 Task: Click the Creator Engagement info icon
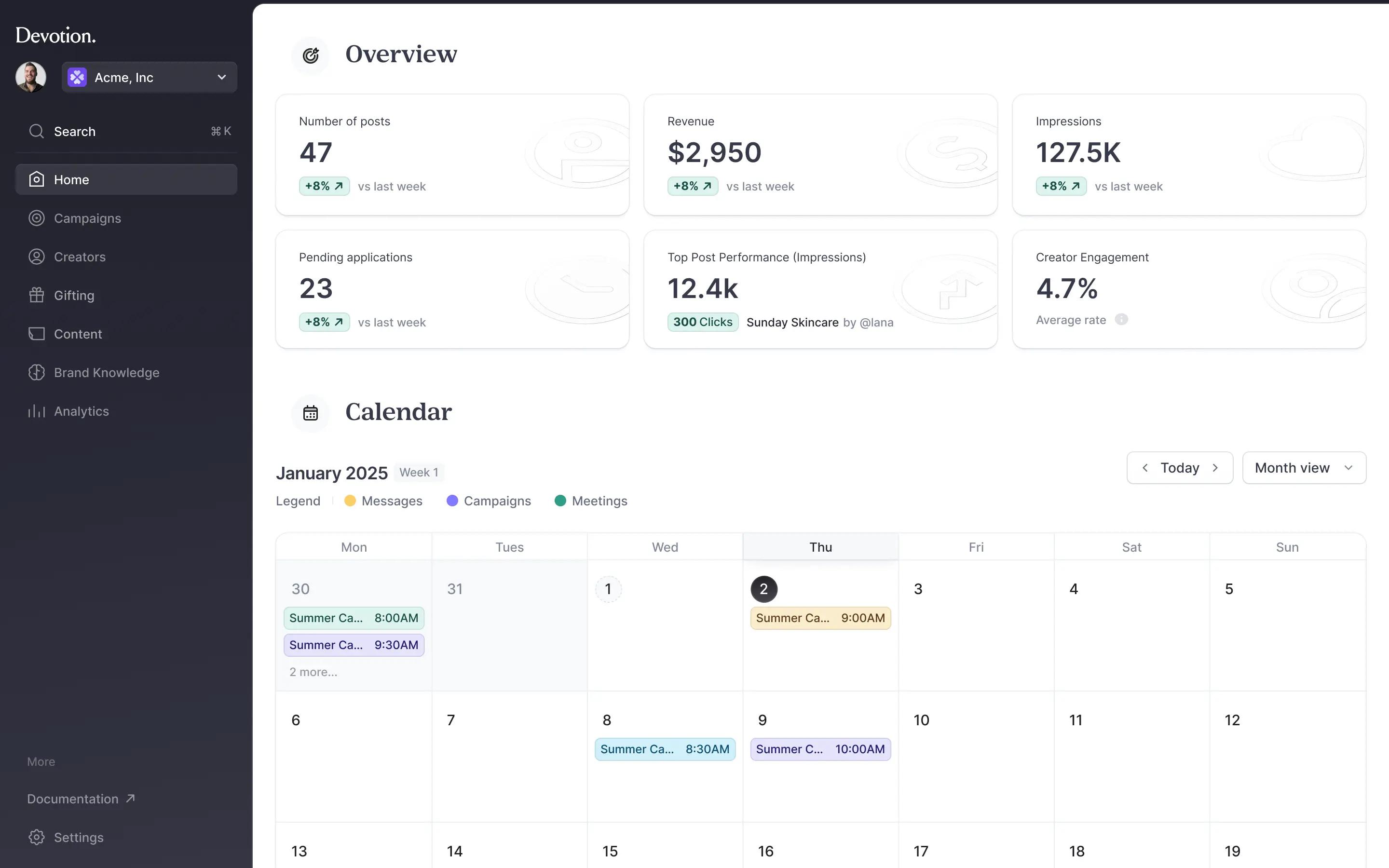coord(1121,320)
